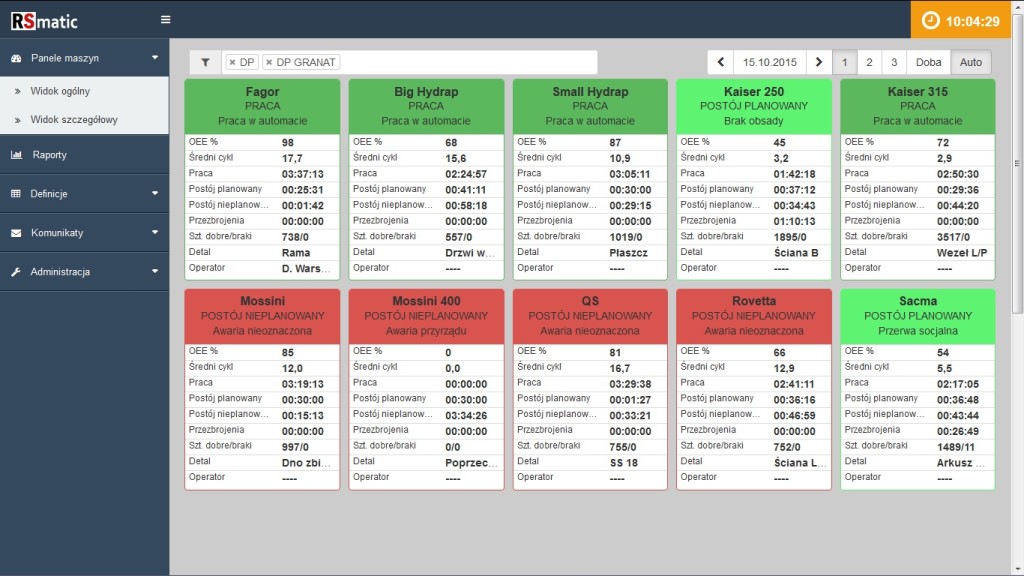This screenshot has height=576, width=1024.
Task: Select the Doba period button
Action: [928, 62]
